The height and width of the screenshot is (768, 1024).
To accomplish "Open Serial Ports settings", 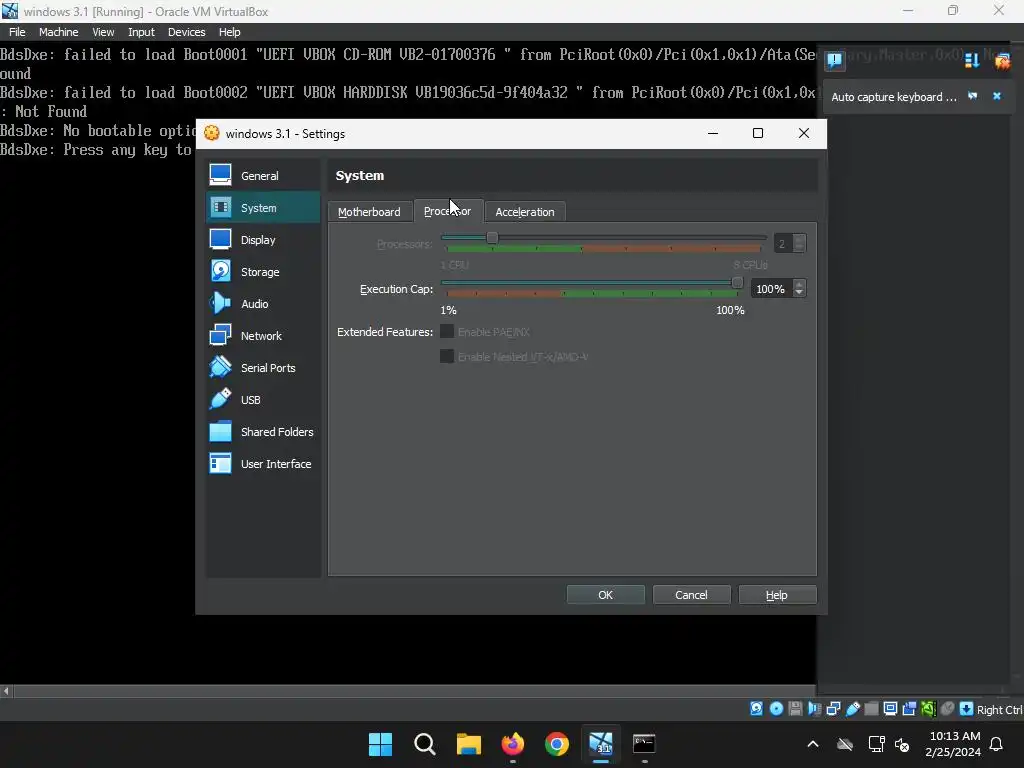I will coord(263,368).
